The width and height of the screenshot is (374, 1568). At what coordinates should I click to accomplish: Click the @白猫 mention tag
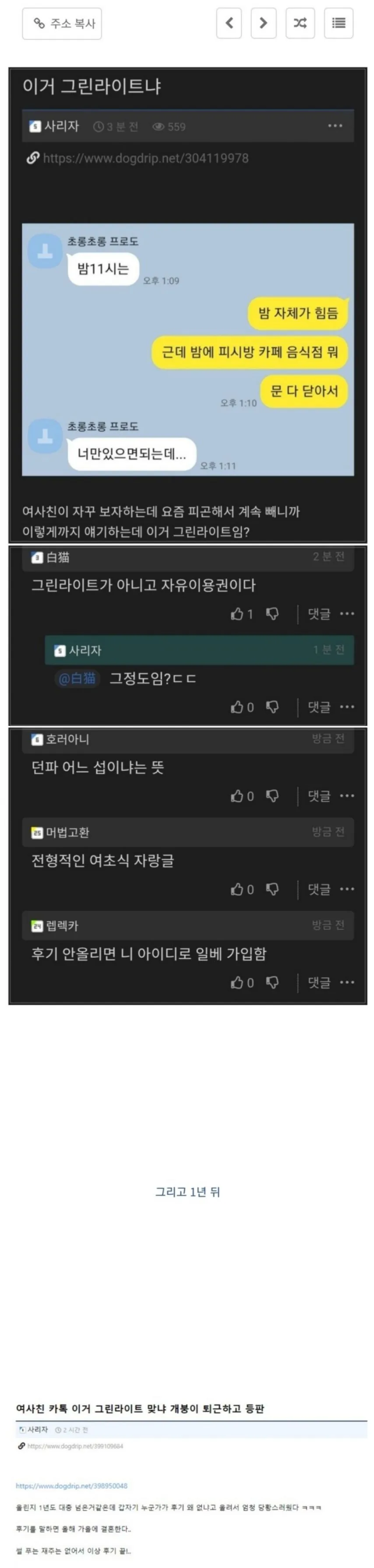(77, 679)
